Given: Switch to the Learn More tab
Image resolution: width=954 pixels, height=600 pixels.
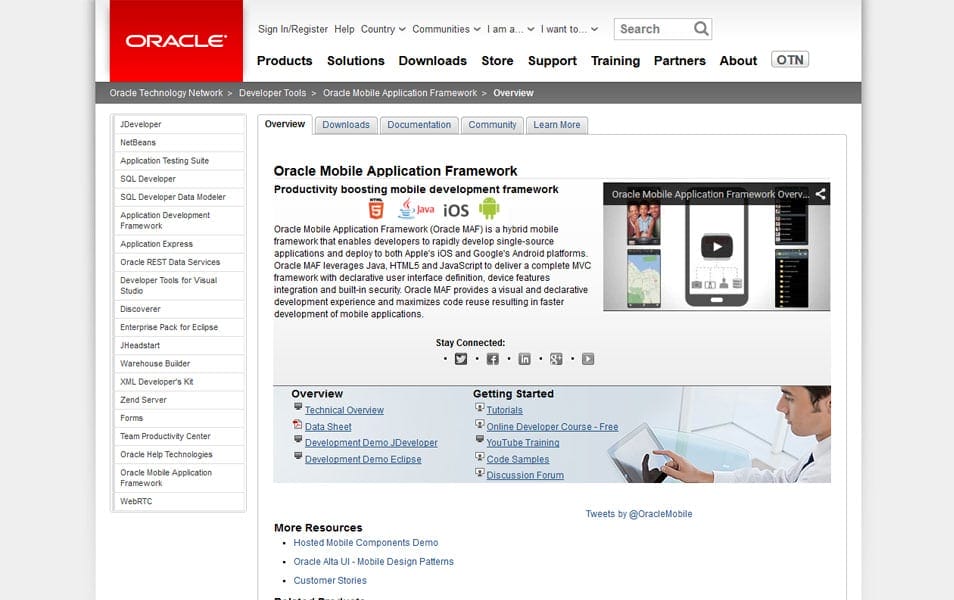Looking at the screenshot, I should 557,125.
